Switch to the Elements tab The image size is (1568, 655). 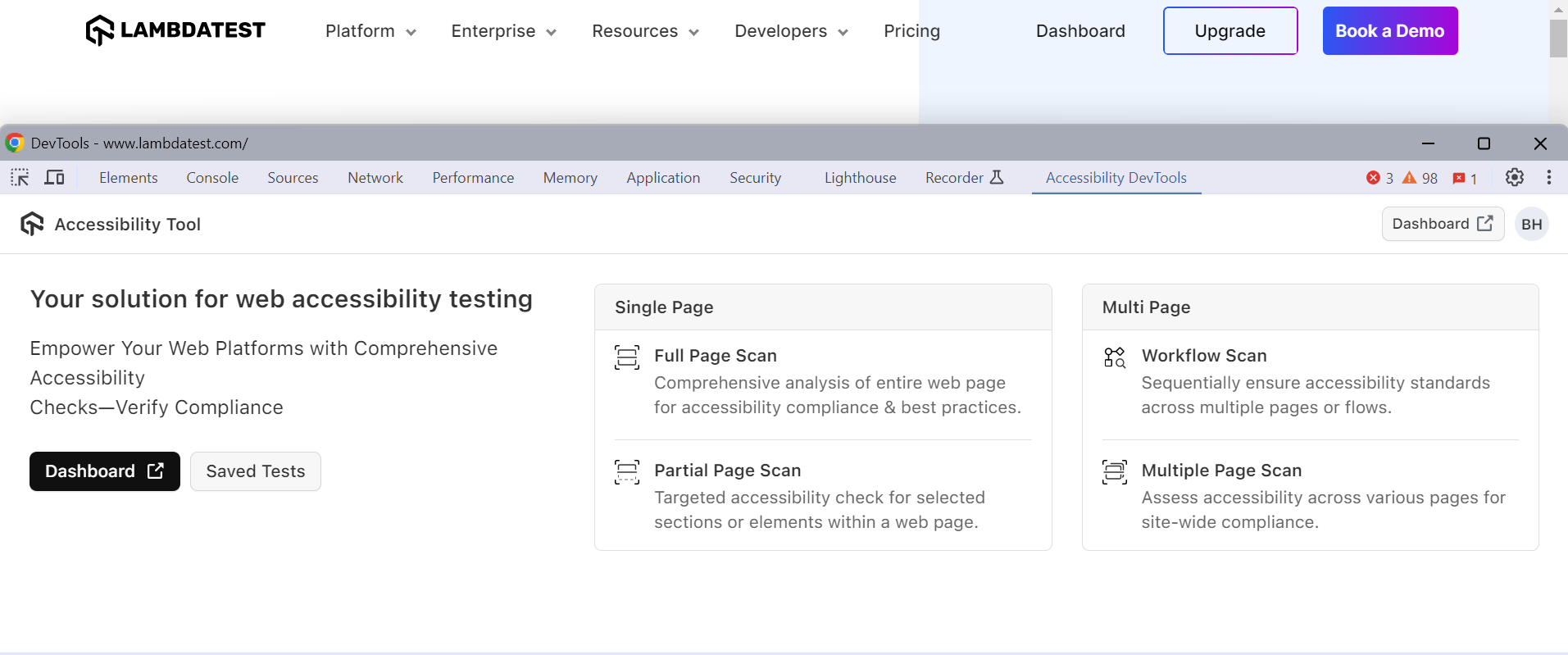(129, 178)
